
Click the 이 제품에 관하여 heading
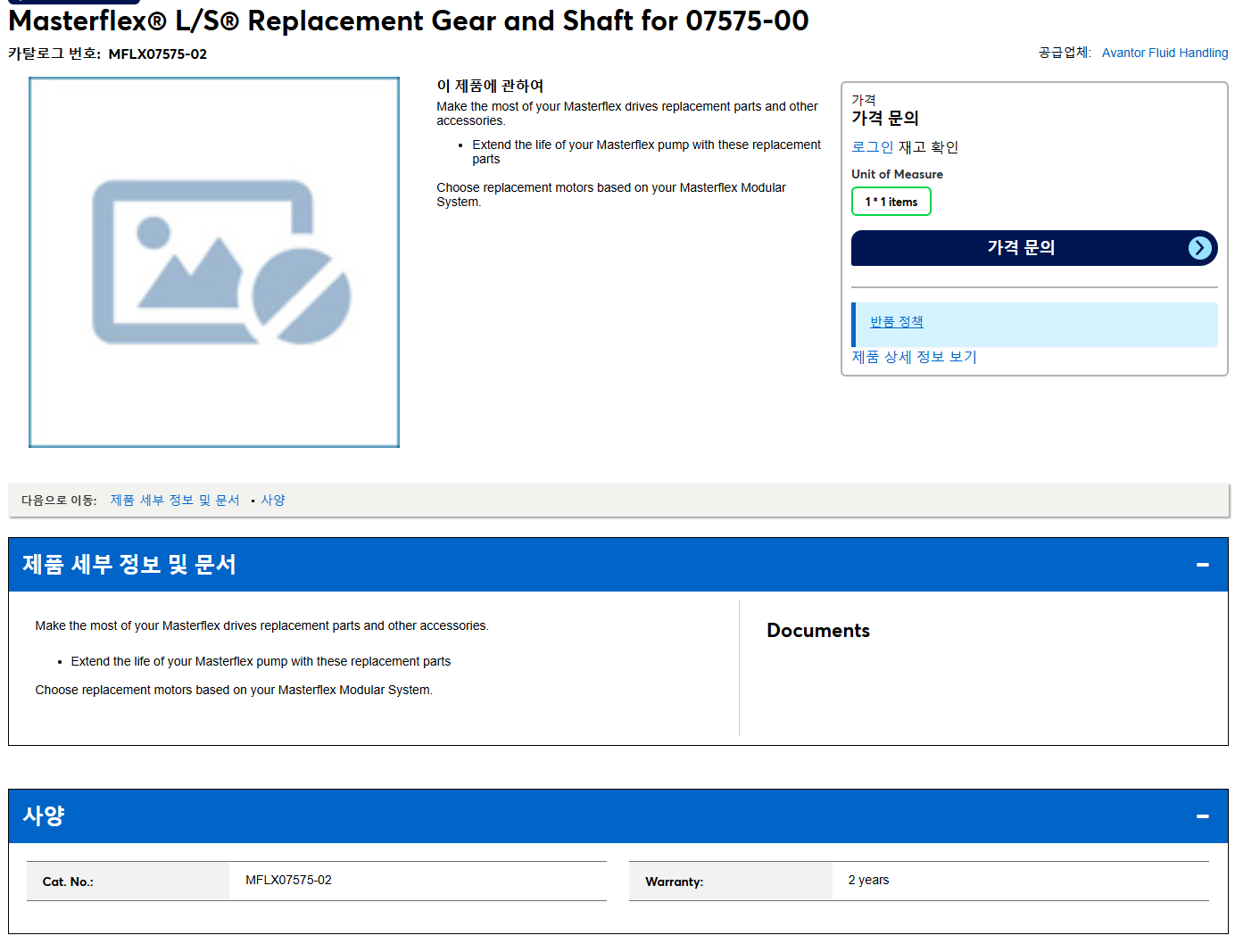coord(490,86)
